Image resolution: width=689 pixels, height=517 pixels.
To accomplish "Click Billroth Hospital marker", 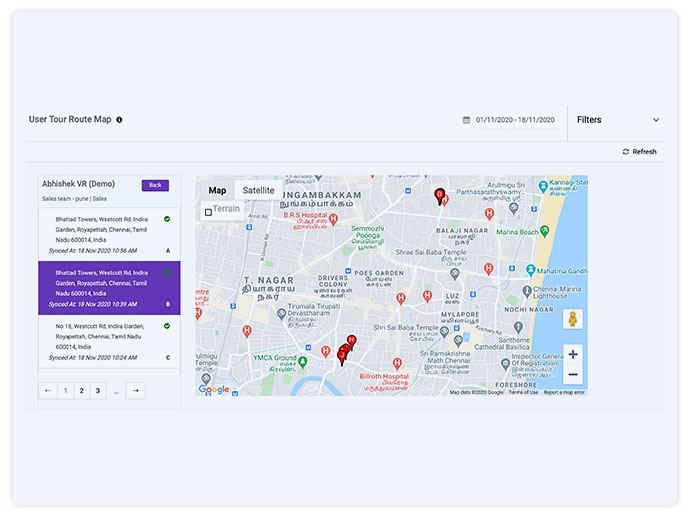I will coord(397,364).
